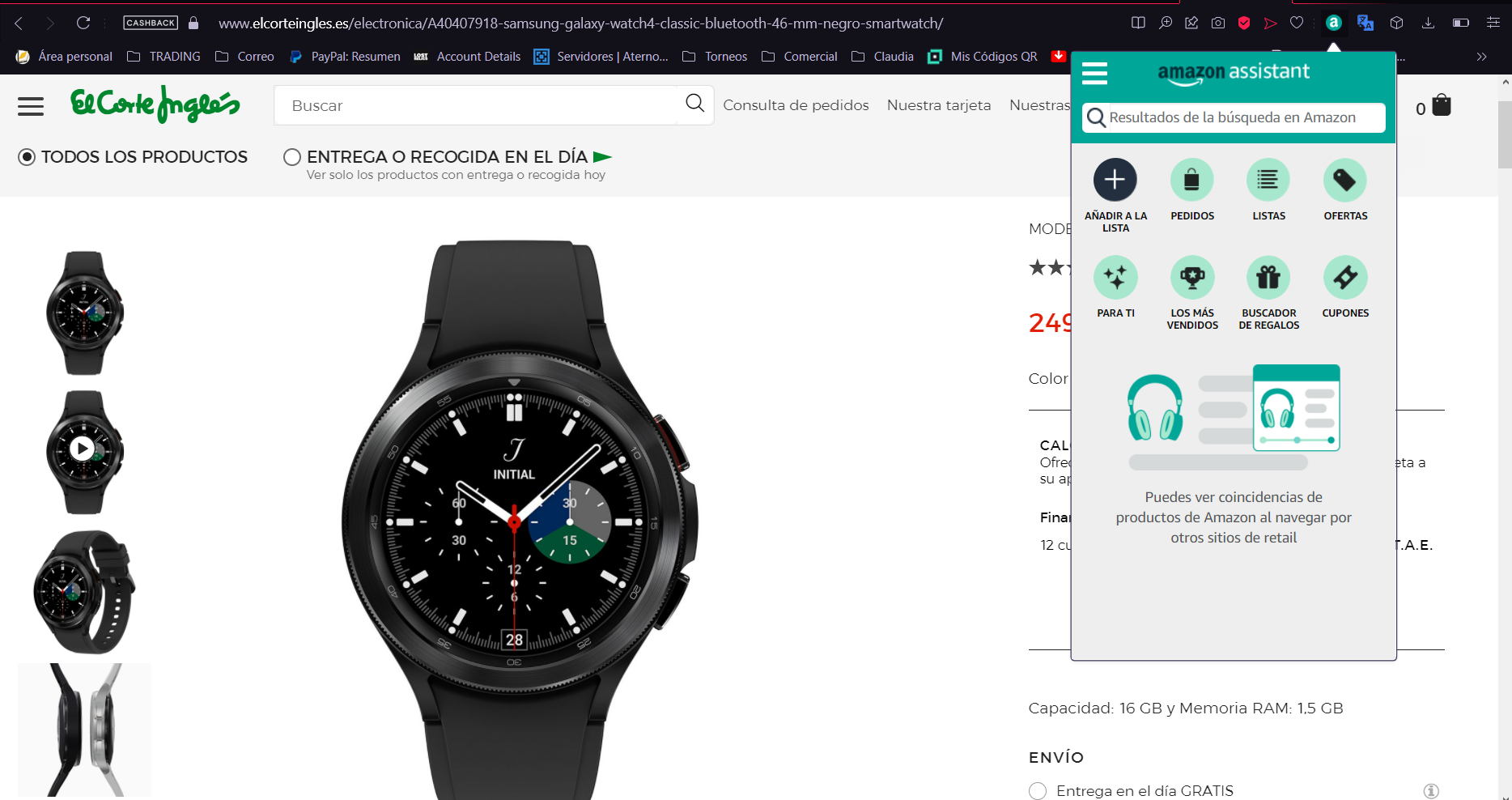
Task: Open Para ti recommendations icon
Action: (1115, 277)
